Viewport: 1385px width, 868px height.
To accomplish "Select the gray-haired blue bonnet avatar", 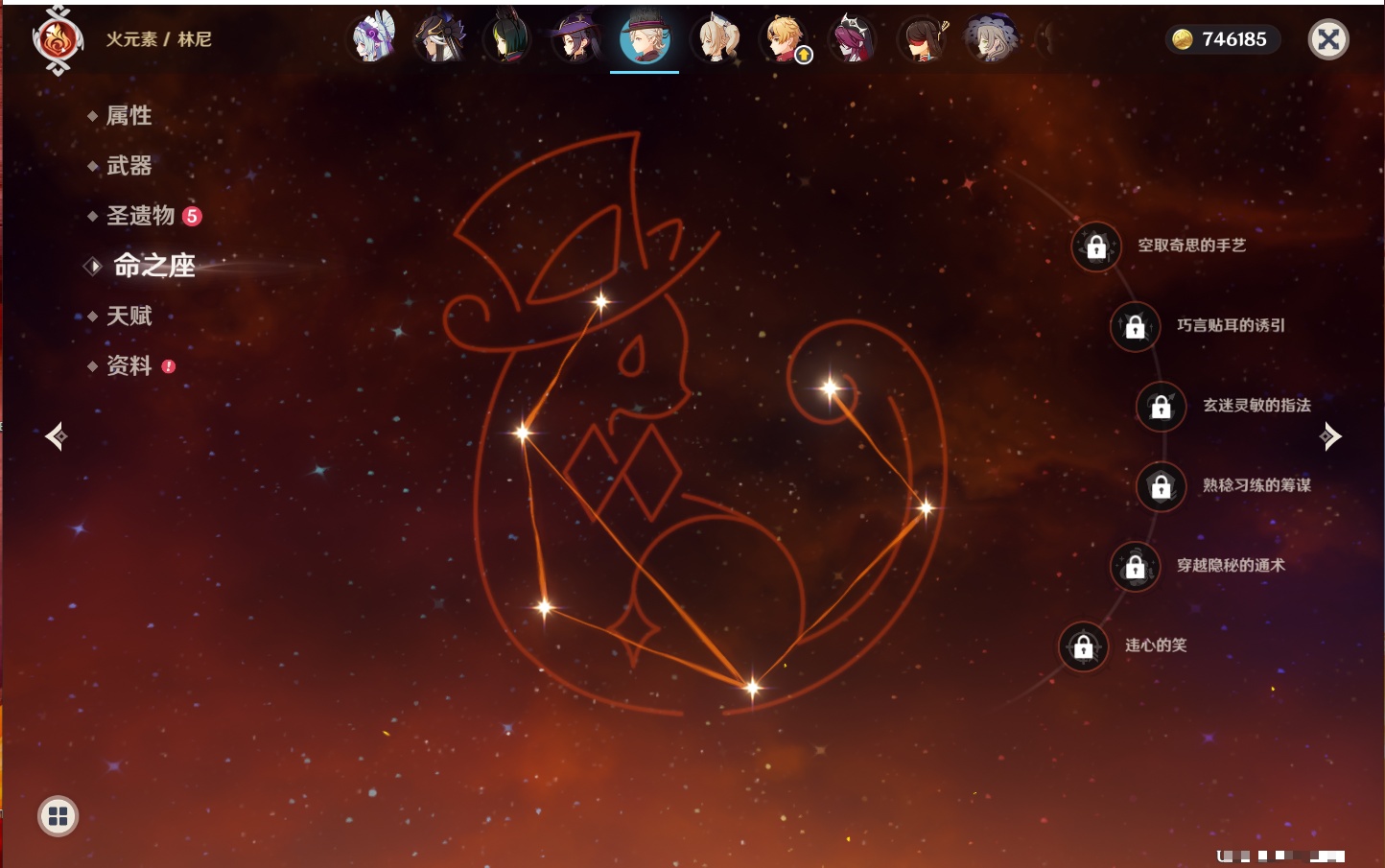I will coord(991,38).
